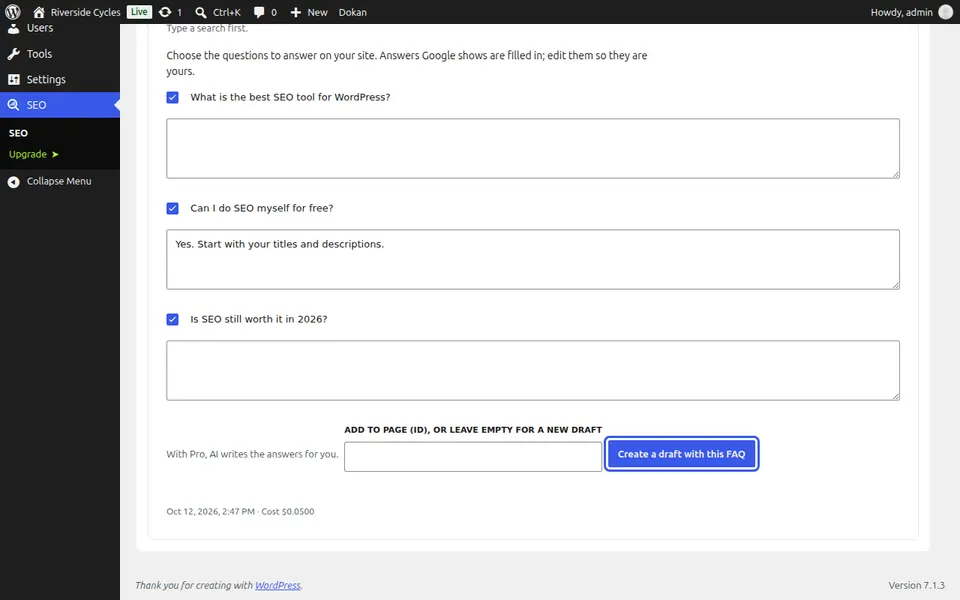Click answer box for best SEO tool question
This screenshot has width=960, height=600.
click(533, 149)
